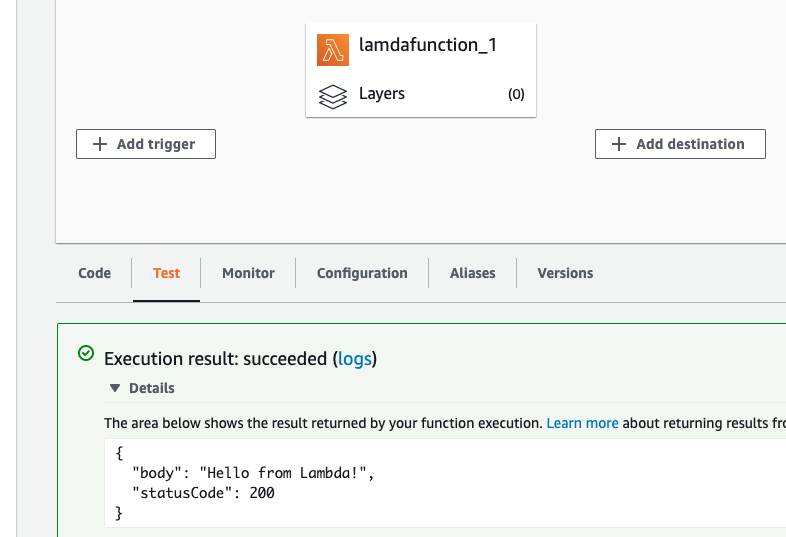Follow the Learn more link
The height and width of the screenshot is (537, 786).
coord(582,423)
